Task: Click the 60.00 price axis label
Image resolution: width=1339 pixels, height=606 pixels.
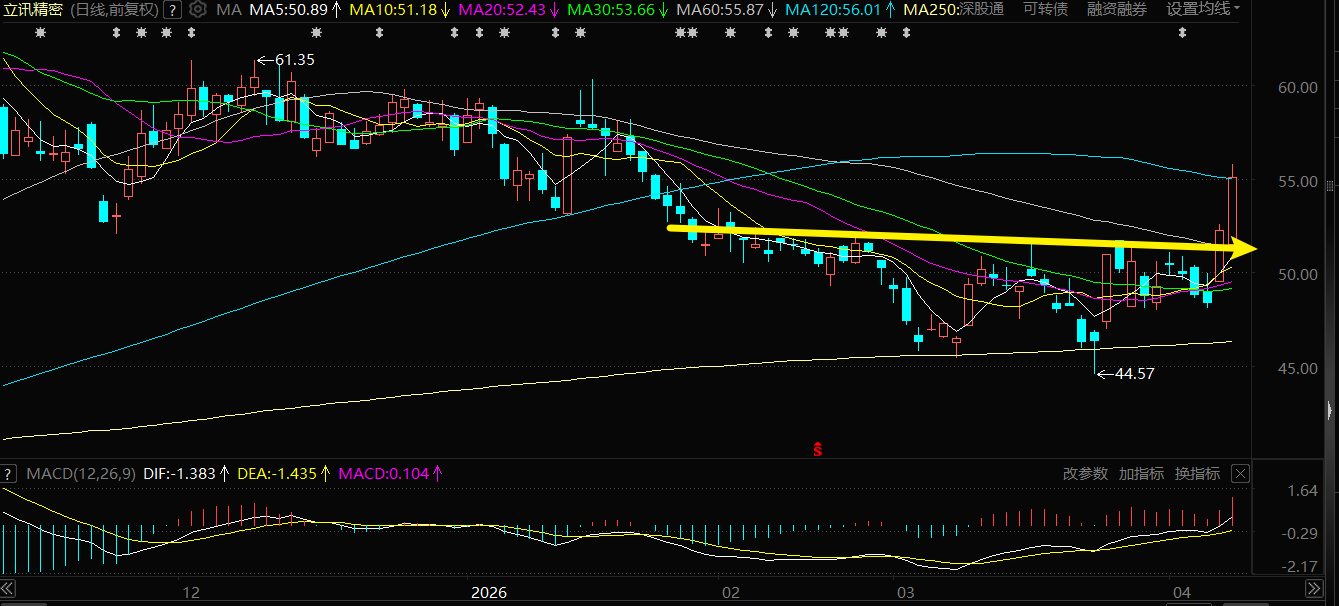Action: [1298, 87]
